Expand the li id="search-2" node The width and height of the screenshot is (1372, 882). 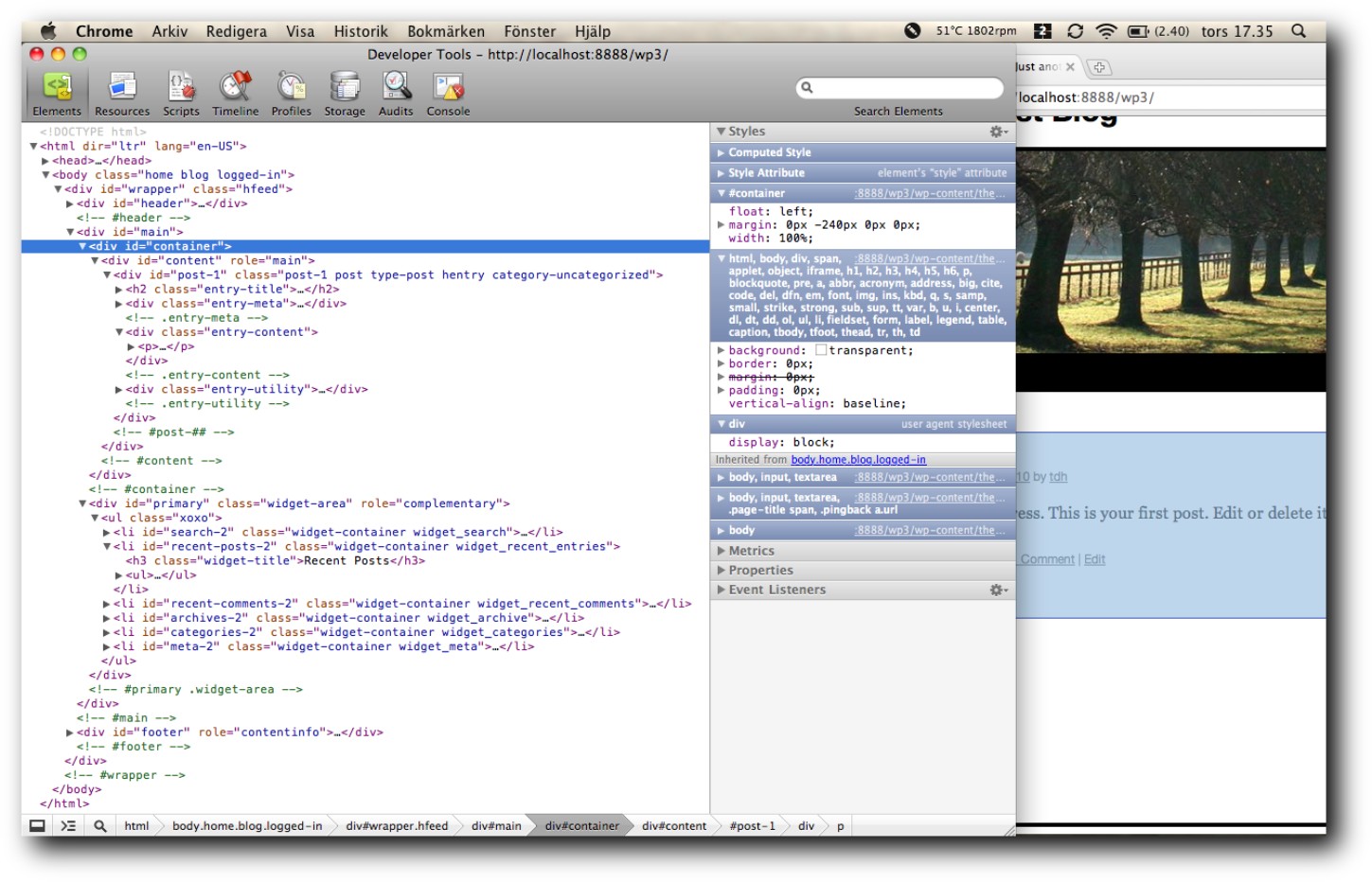click(107, 533)
